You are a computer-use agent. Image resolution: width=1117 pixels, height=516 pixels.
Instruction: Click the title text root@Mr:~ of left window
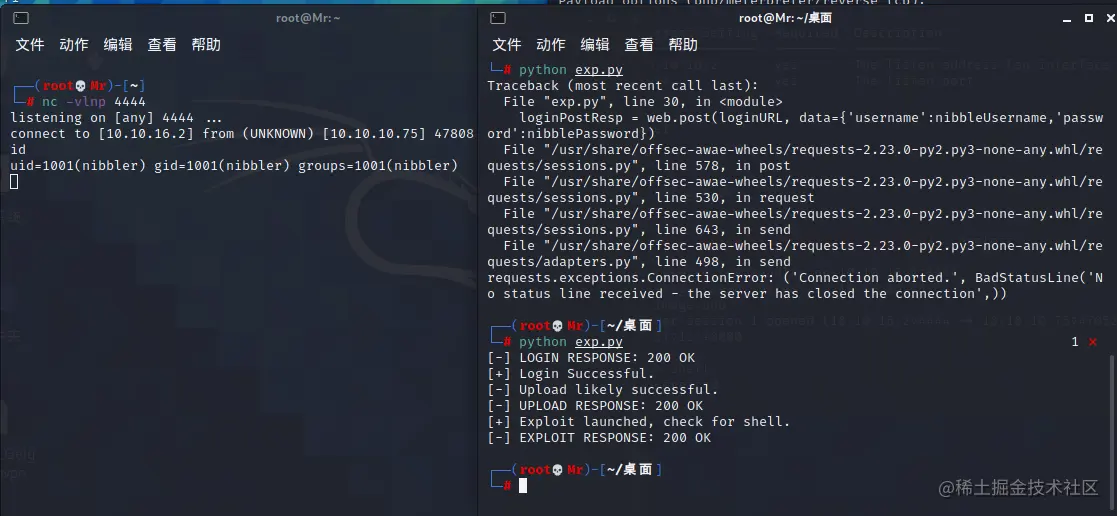(x=308, y=18)
